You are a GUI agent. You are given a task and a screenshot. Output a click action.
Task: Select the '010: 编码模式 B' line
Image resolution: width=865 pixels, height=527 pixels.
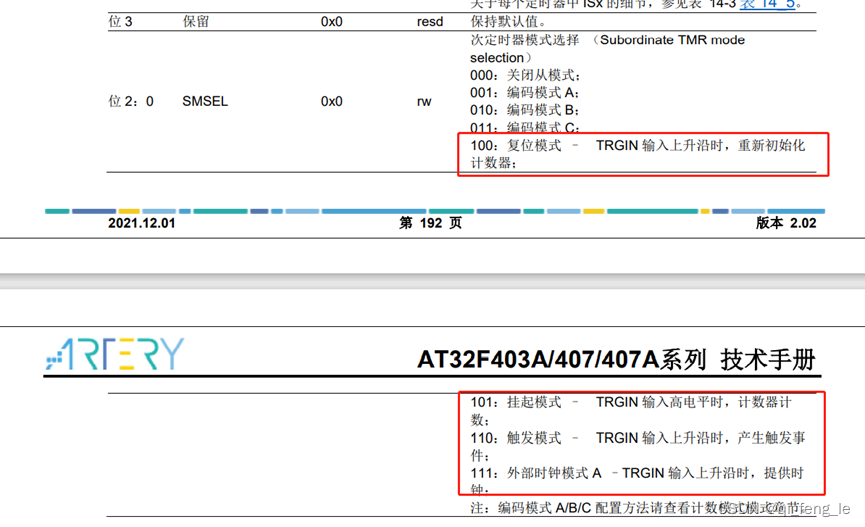point(525,110)
